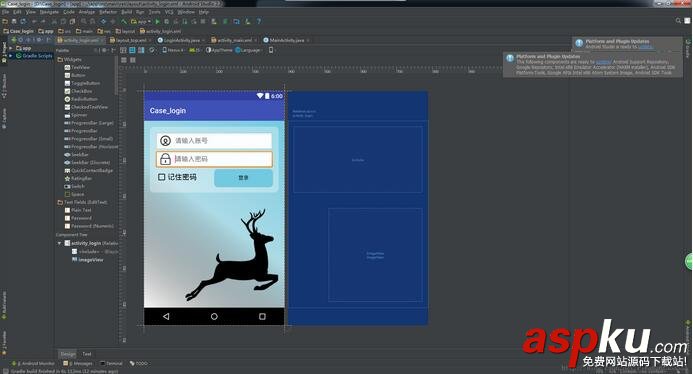The image size is (693, 374).
Task: Select SeekBar widget in the palette
Action: click(x=77, y=155)
